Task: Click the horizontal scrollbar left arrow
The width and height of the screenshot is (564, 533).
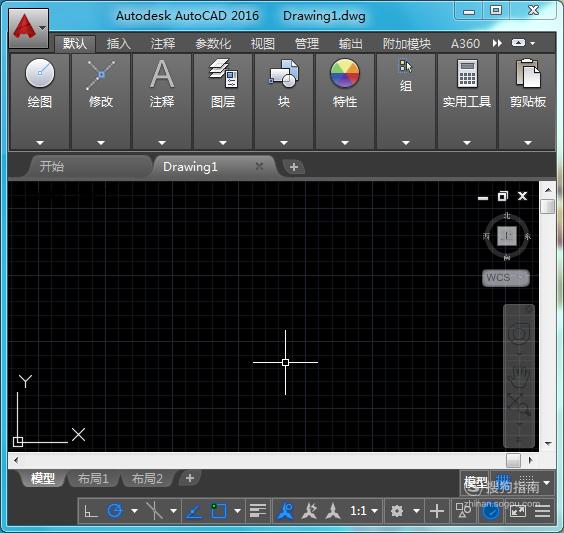Action: 16,460
